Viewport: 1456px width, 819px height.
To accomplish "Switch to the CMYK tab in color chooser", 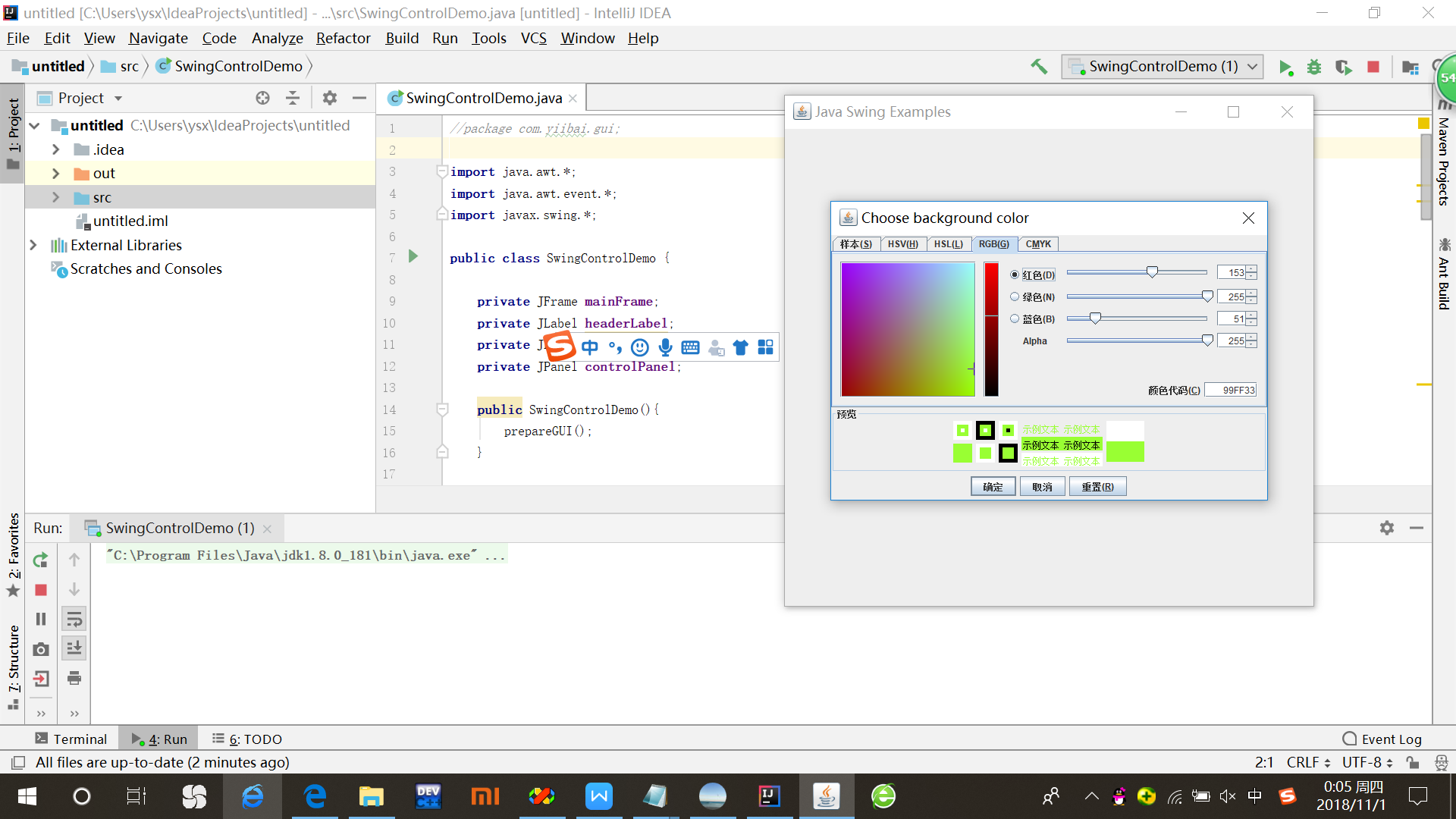I will pyautogui.click(x=1038, y=243).
